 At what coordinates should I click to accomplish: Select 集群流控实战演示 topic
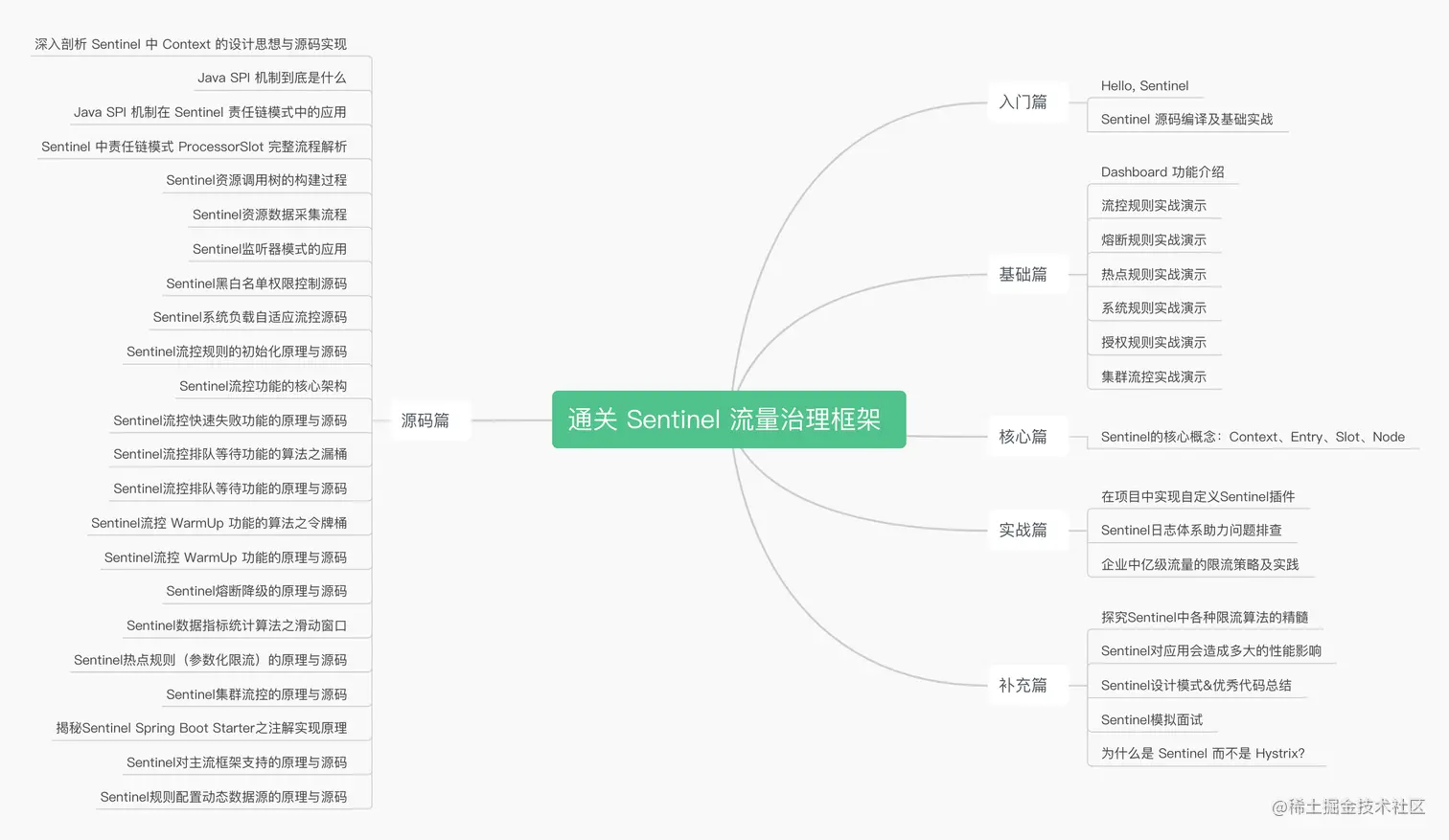coord(1153,377)
